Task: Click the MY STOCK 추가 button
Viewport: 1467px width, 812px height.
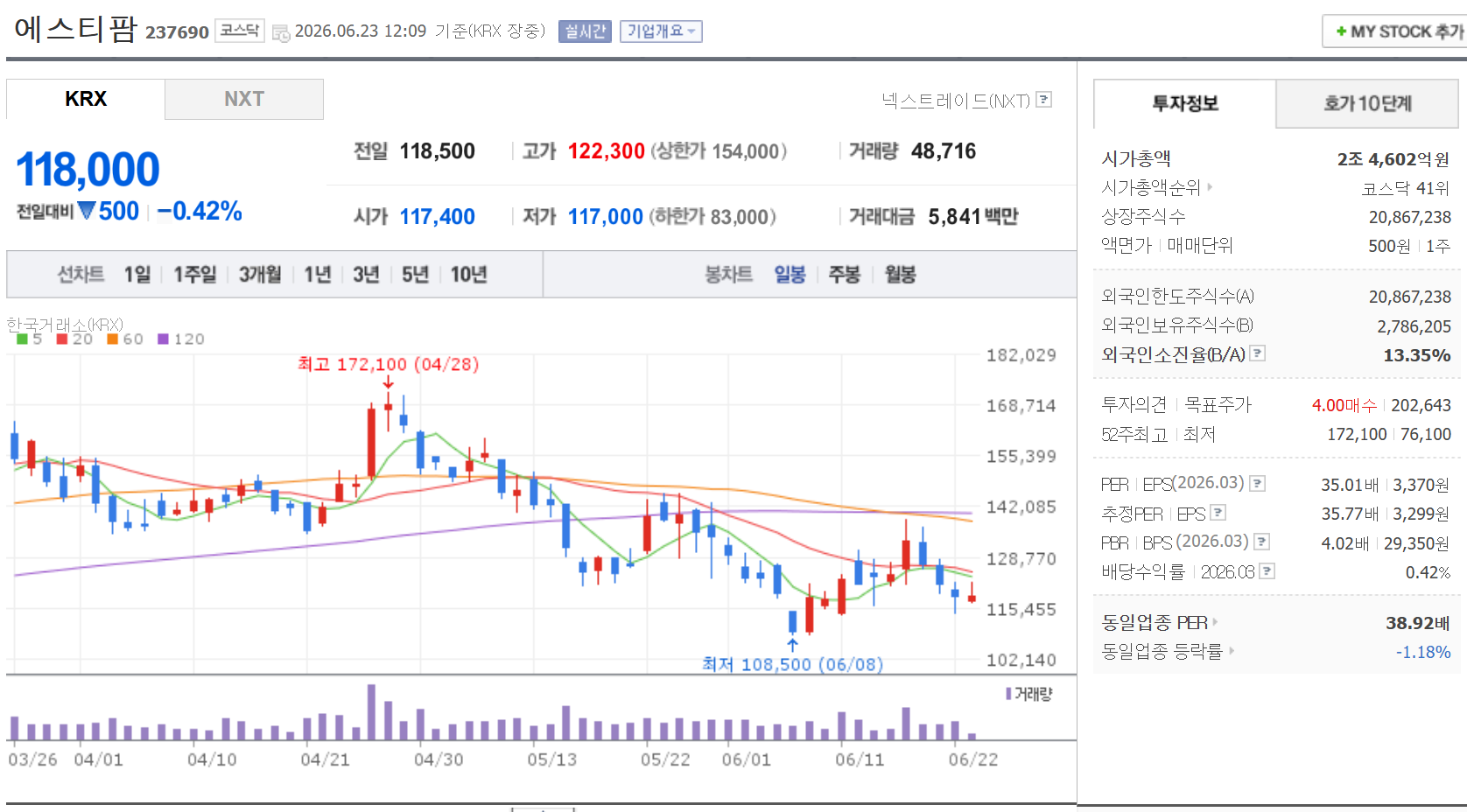Action: point(1395,31)
